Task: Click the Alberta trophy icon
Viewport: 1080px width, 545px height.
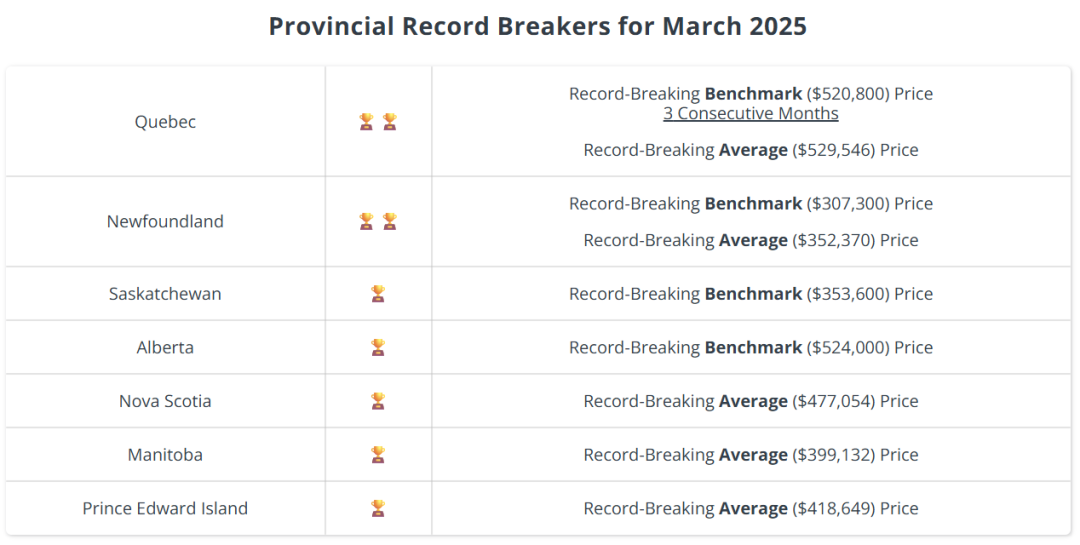Action: [x=378, y=348]
